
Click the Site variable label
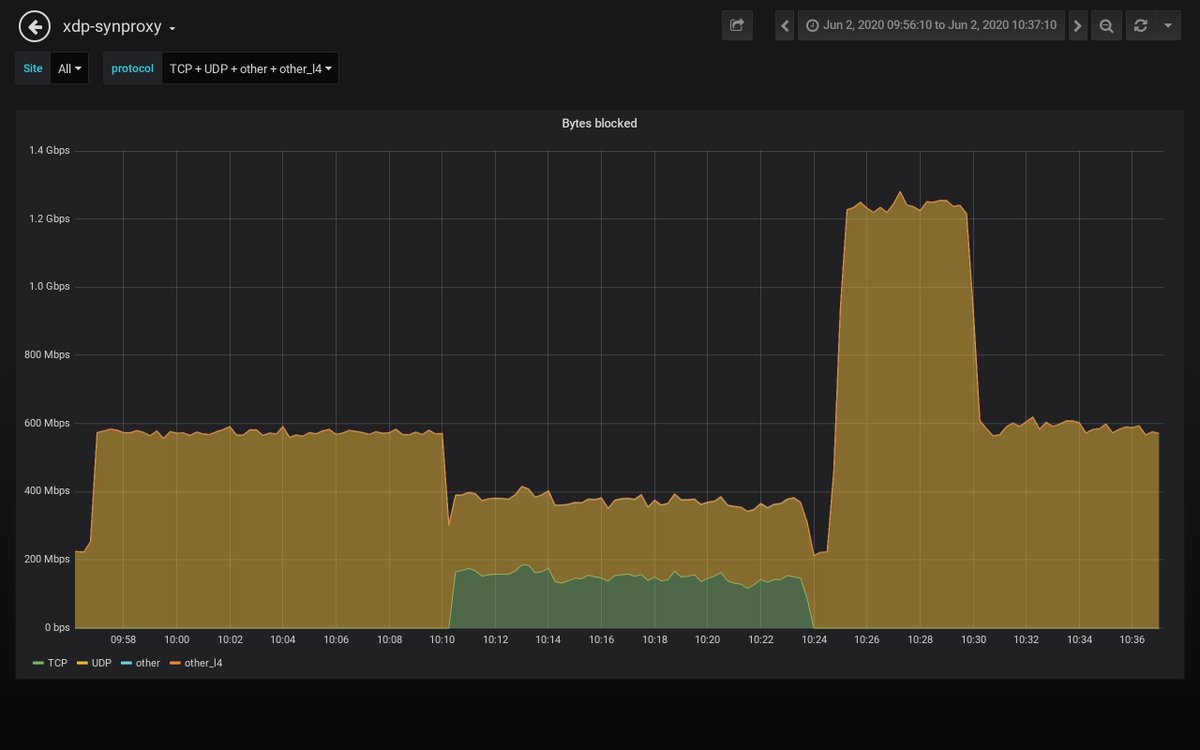(32, 68)
